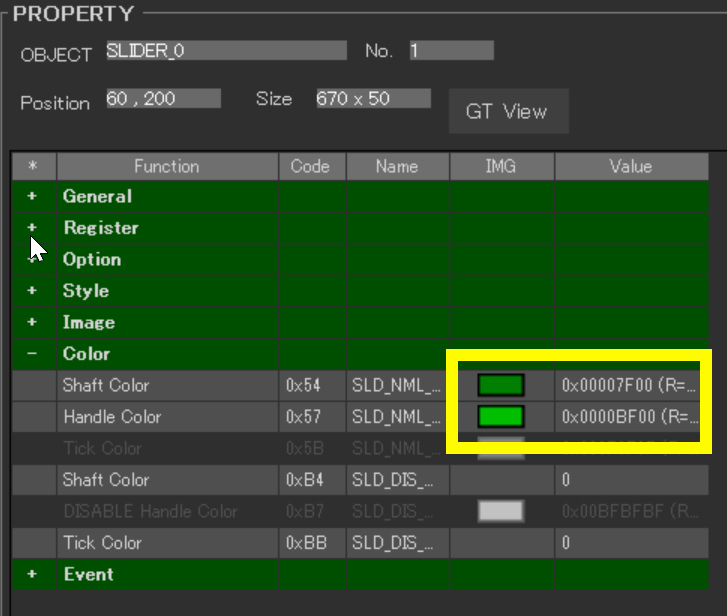Click the gray DISABLE Handle Color swatch
The height and width of the screenshot is (616, 727).
501,512
